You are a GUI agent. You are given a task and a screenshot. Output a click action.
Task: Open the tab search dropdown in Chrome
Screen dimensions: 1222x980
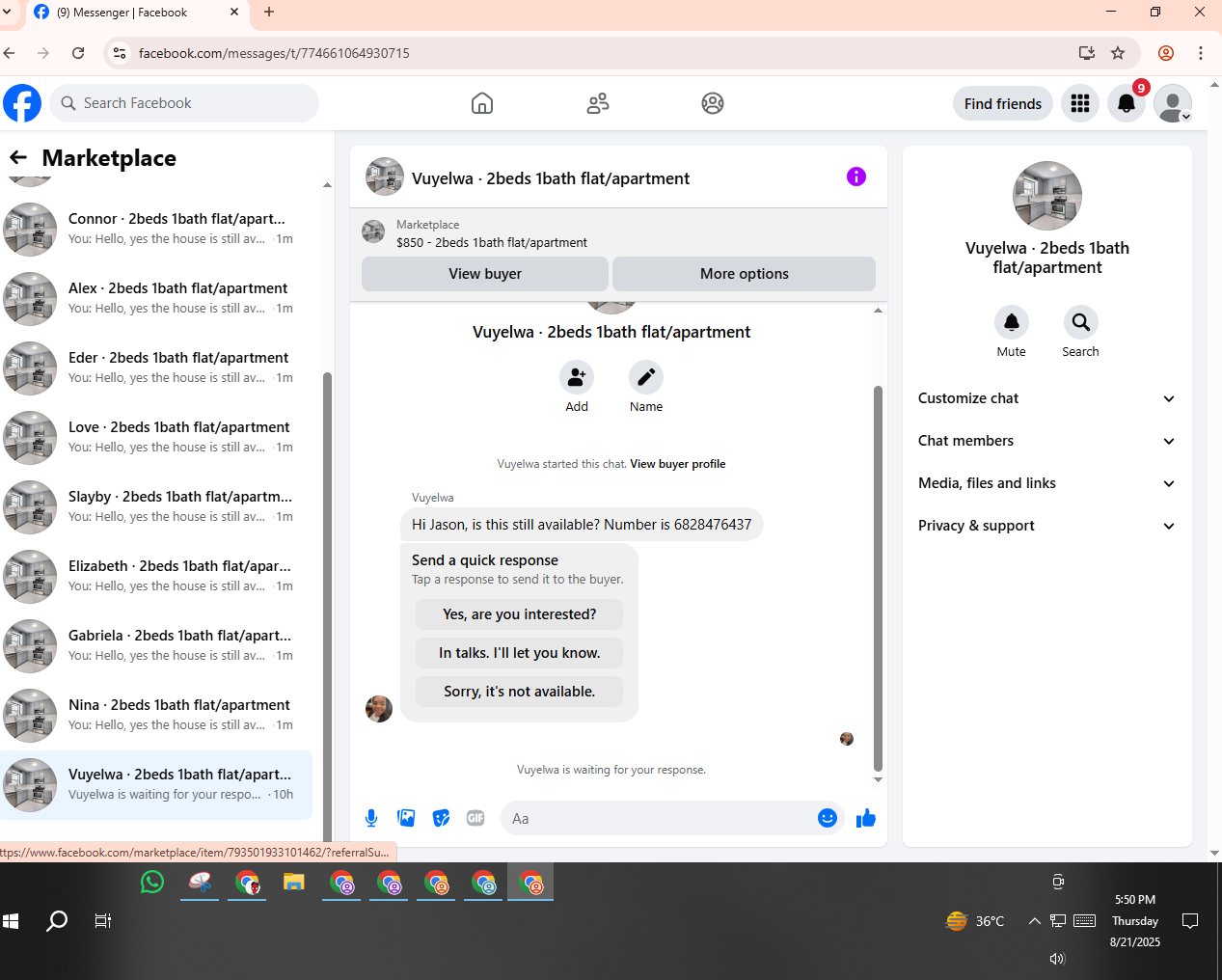8,12
